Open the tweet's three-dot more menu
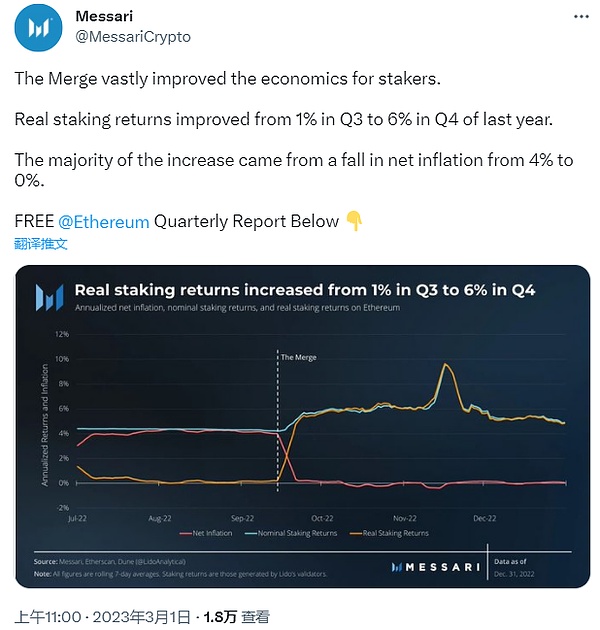 pyautogui.click(x=581, y=16)
